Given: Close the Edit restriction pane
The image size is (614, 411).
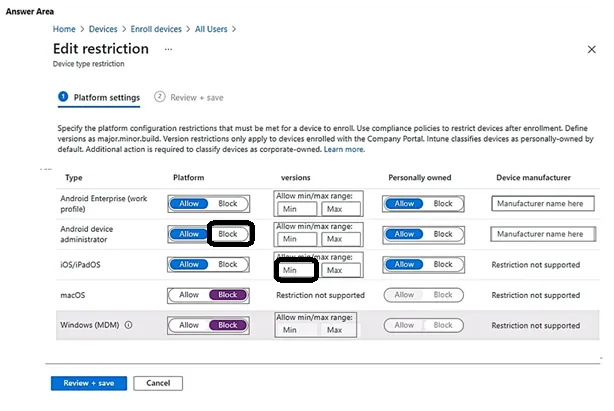Looking at the screenshot, I should click(591, 49).
